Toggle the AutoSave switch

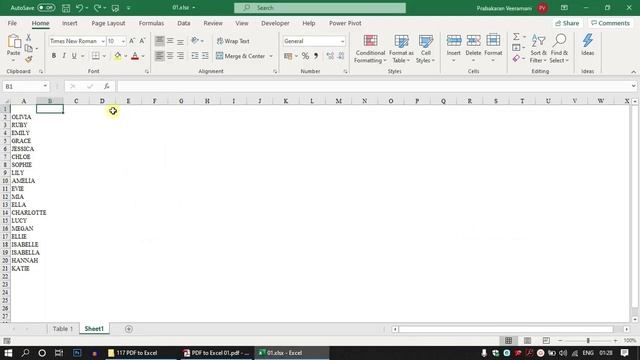click(x=46, y=8)
